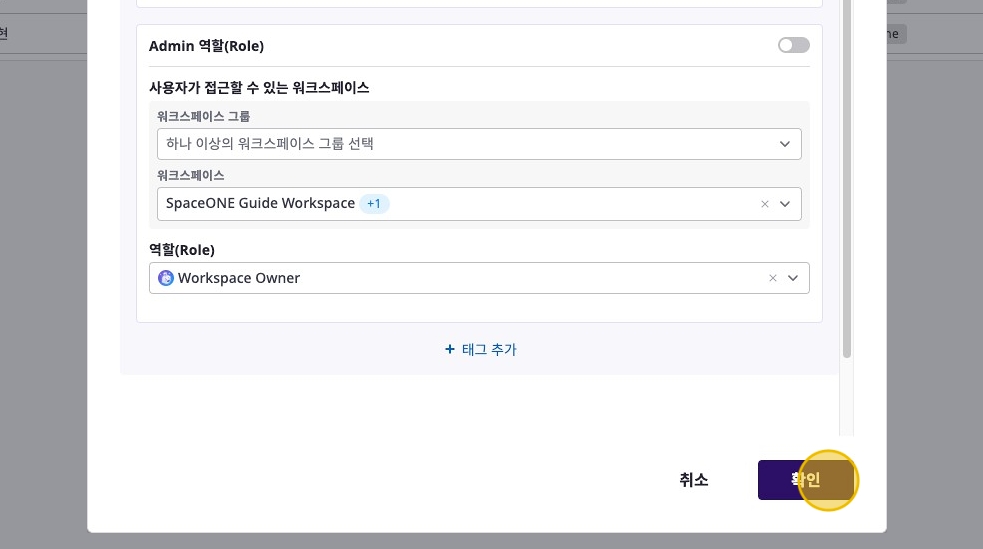Clear selected workspaces with the x icon

[x=765, y=204]
